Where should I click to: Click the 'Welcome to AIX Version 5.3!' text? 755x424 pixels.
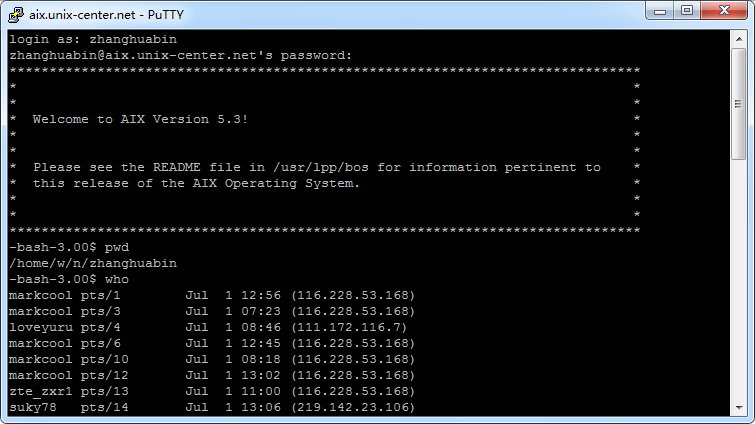[140, 119]
